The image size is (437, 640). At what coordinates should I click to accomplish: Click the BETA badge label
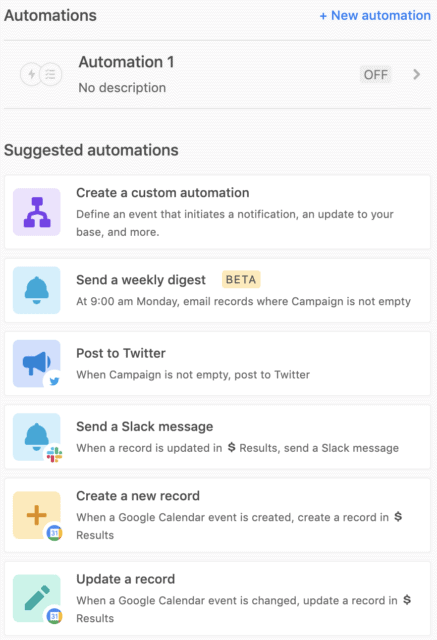pyautogui.click(x=241, y=280)
